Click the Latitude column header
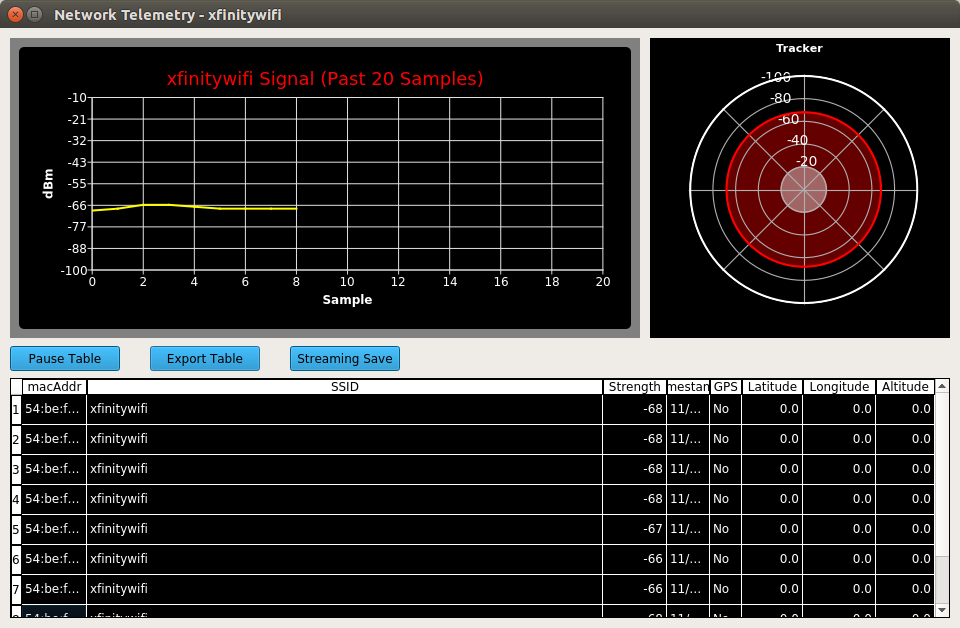Image resolution: width=960 pixels, height=628 pixels. [x=770, y=387]
